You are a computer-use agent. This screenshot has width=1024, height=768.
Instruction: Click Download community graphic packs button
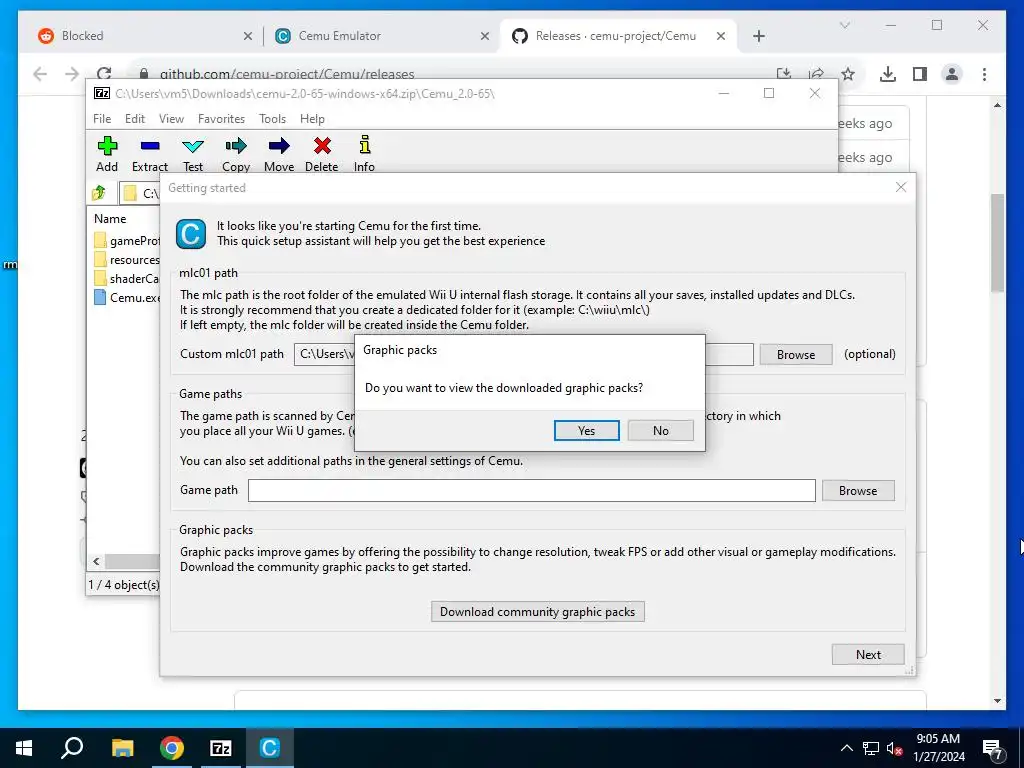coord(537,612)
